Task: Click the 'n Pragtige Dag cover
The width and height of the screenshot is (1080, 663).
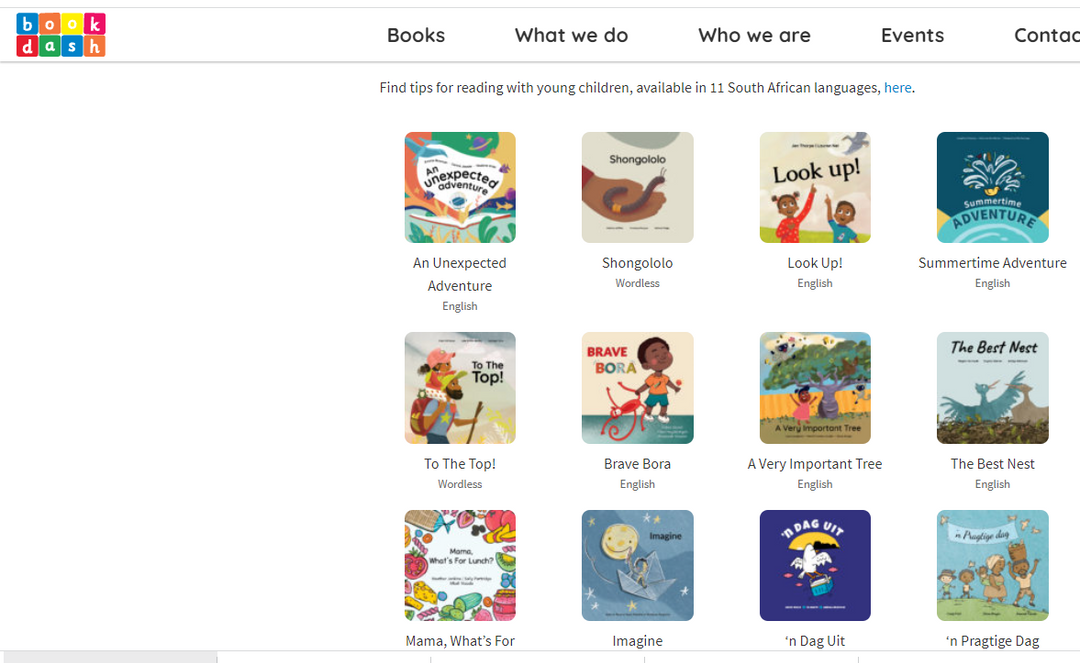Action: (x=992, y=565)
